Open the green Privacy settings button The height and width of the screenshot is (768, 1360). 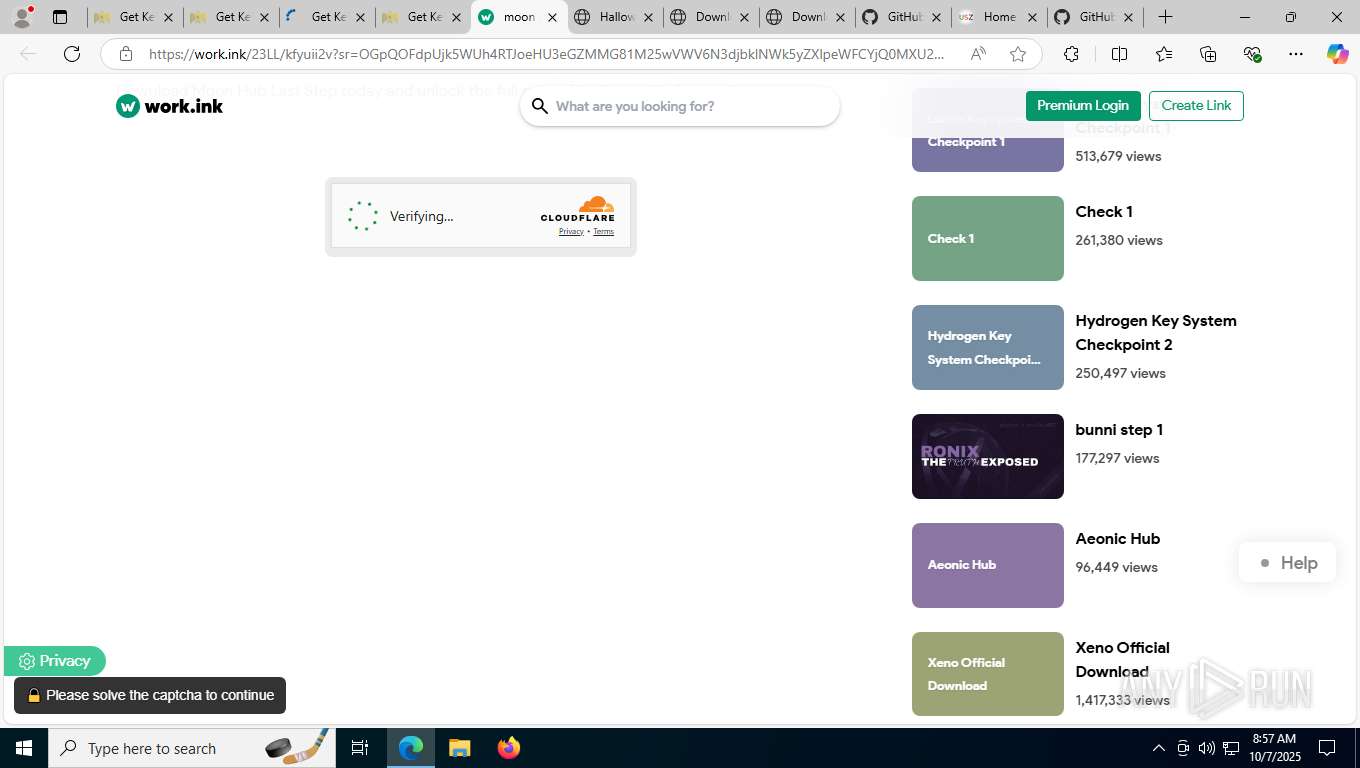tap(55, 661)
